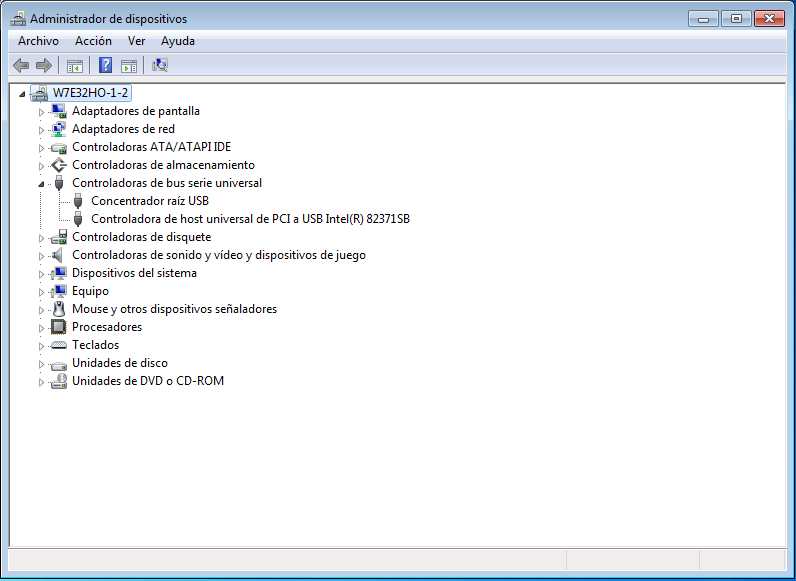This screenshot has height=581, width=796.
Task: Open the Ver menu
Action: [136, 41]
